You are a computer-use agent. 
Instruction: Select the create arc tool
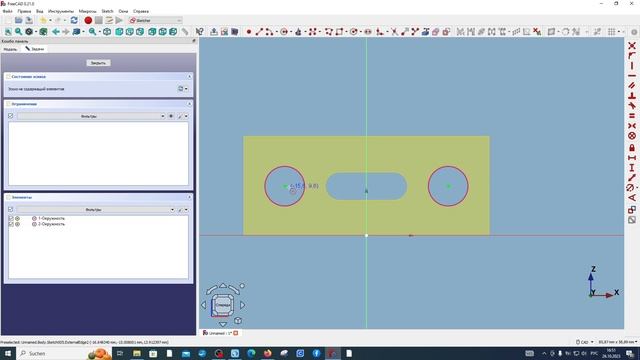(269, 31)
